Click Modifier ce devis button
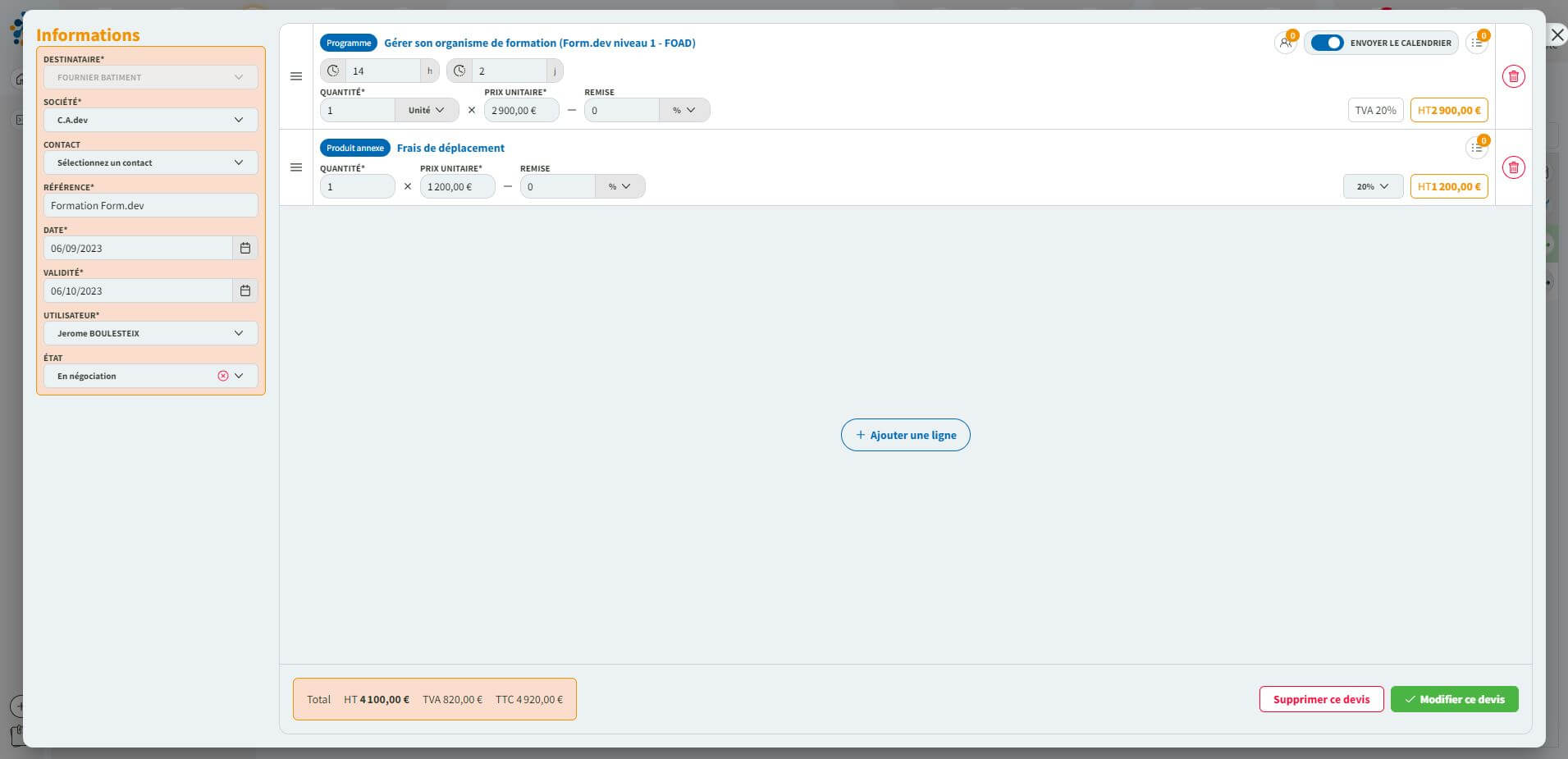The image size is (1568, 759). pyautogui.click(x=1454, y=699)
